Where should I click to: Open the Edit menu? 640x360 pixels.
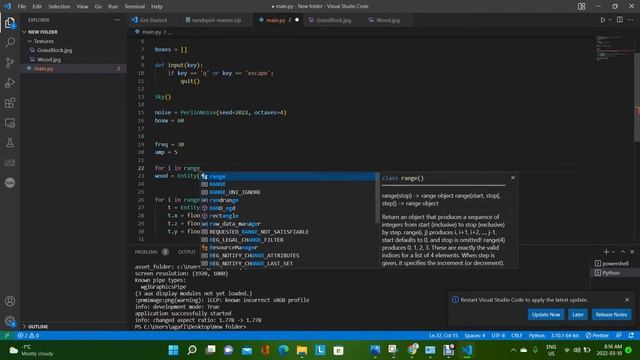coord(37,6)
